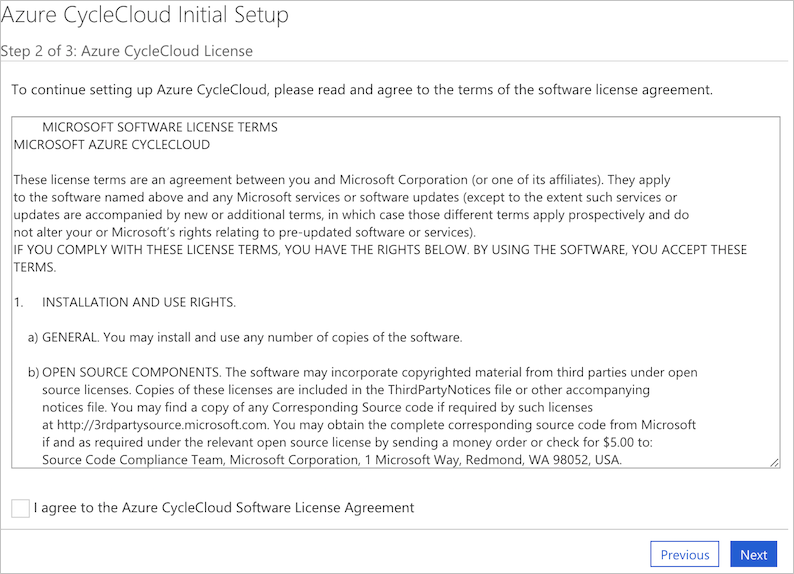Click the 'MICROSOFT AZURE CYCLECLOUD' line
794x574 pixels.
pyautogui.click(x=112, y=145)
